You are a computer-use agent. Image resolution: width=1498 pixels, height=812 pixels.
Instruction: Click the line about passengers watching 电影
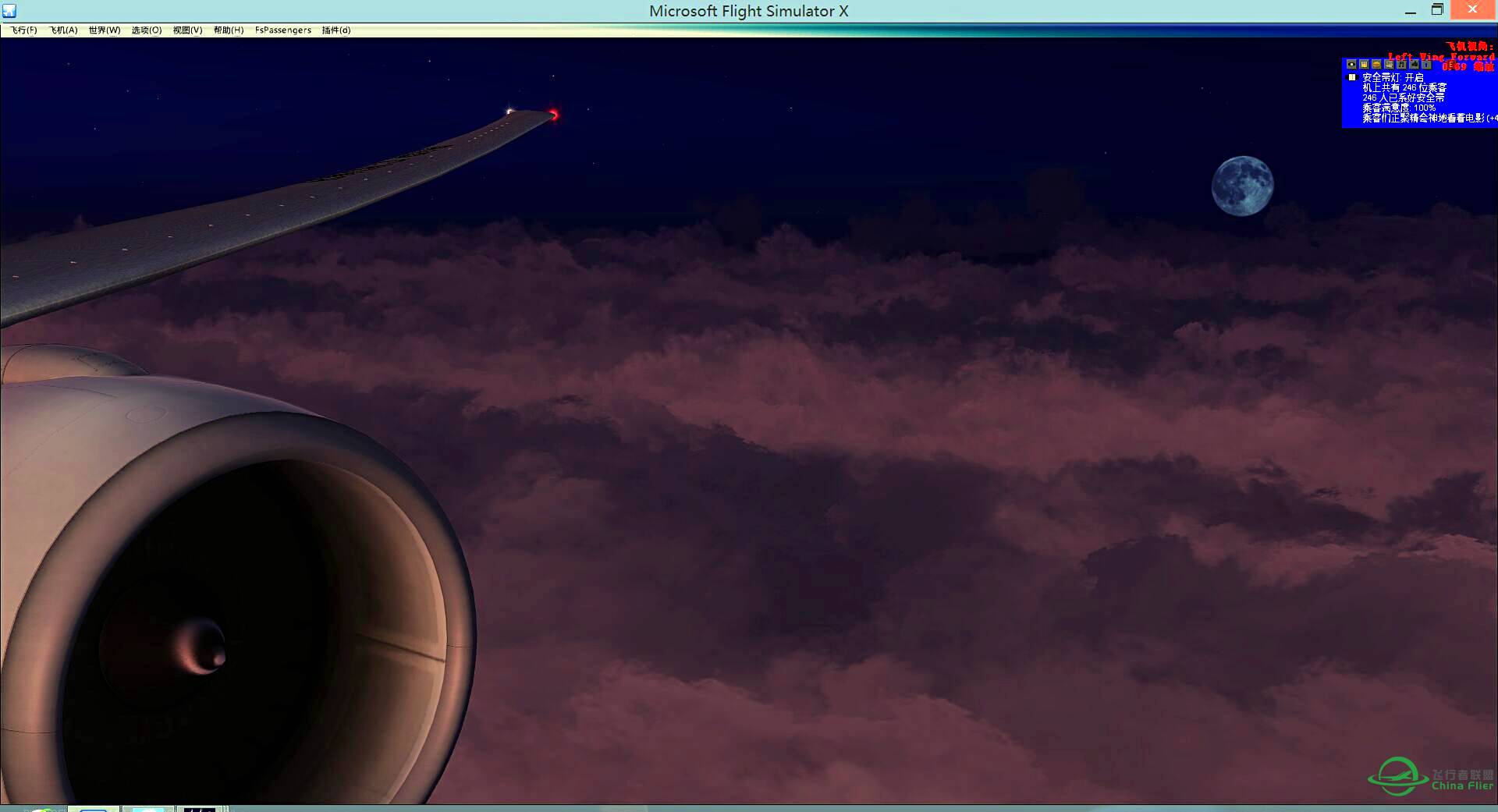1429,119
